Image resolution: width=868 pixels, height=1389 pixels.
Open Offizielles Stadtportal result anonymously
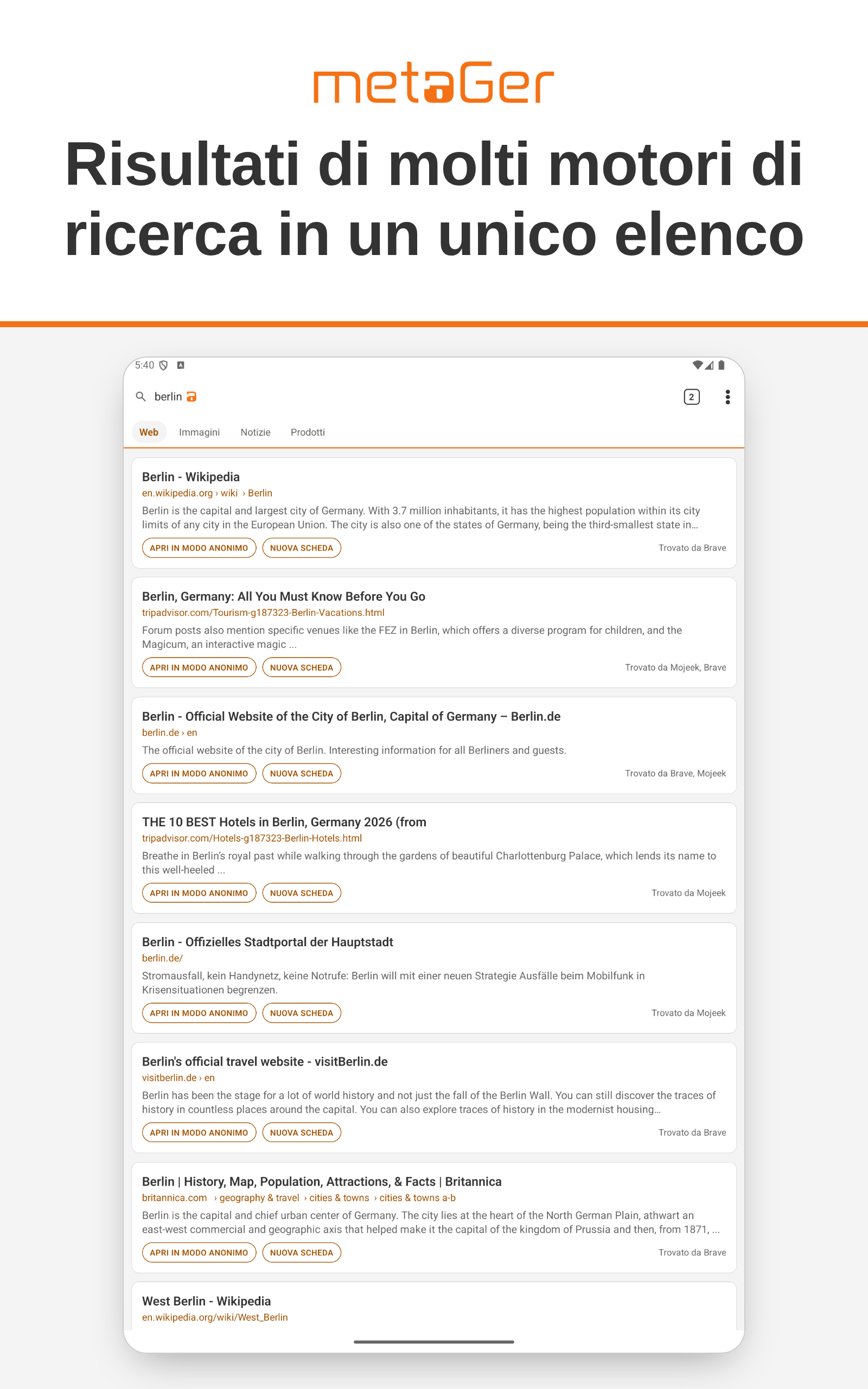coord(199,1013)
